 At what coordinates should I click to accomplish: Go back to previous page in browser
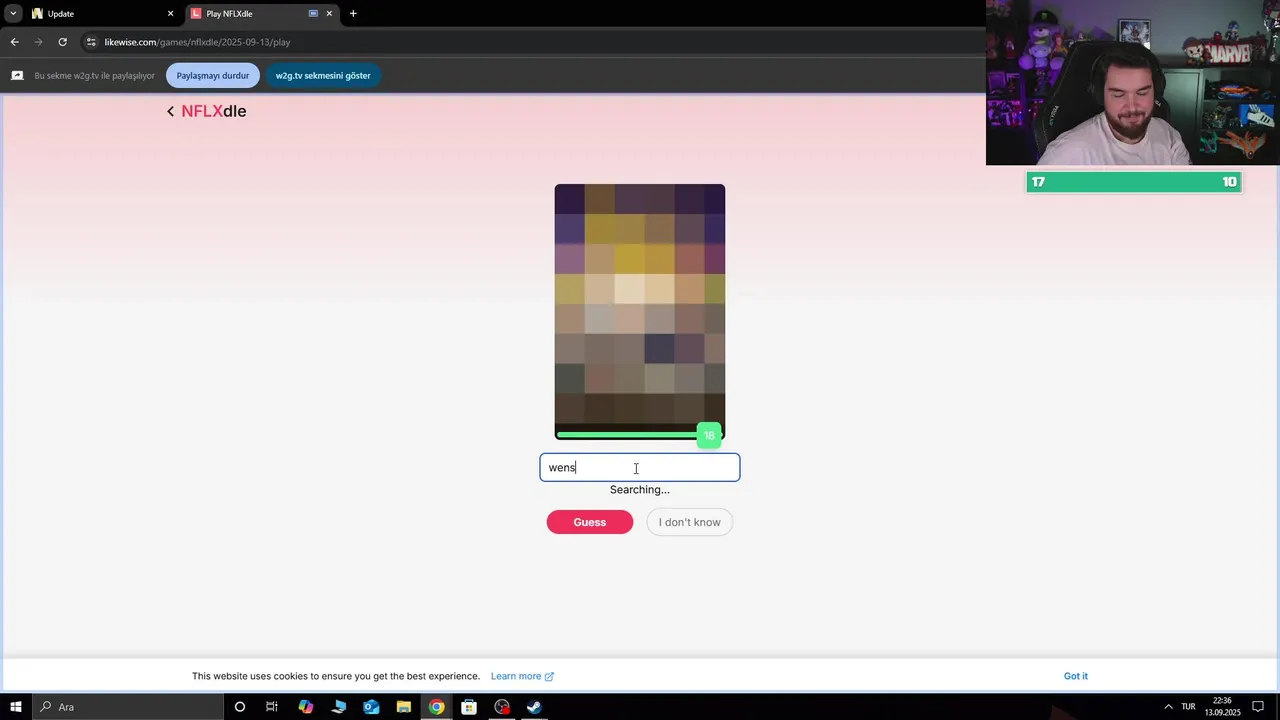[x=14, y=42]
